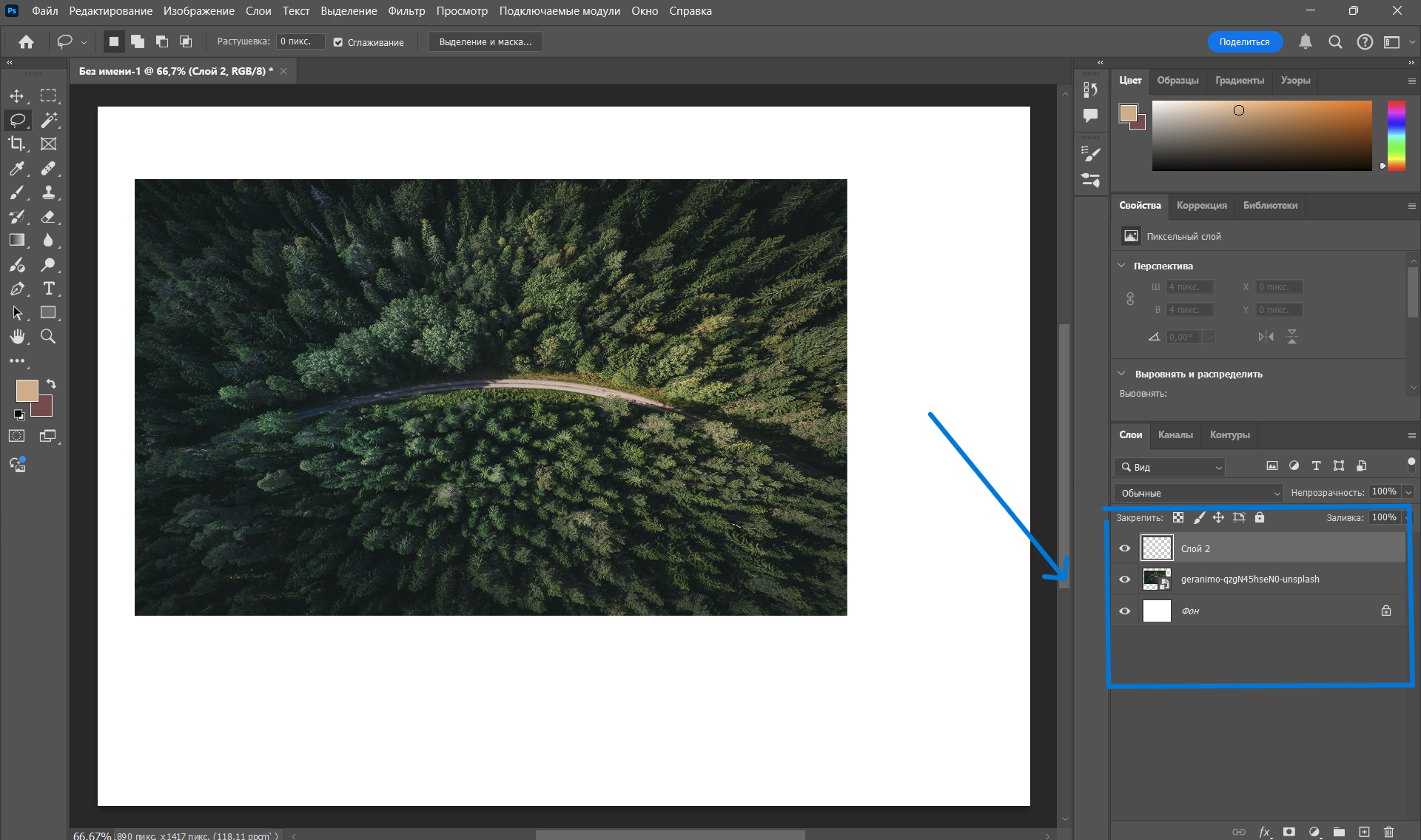Select the Hand tool

pyautogui.click(x=16, y=337)
